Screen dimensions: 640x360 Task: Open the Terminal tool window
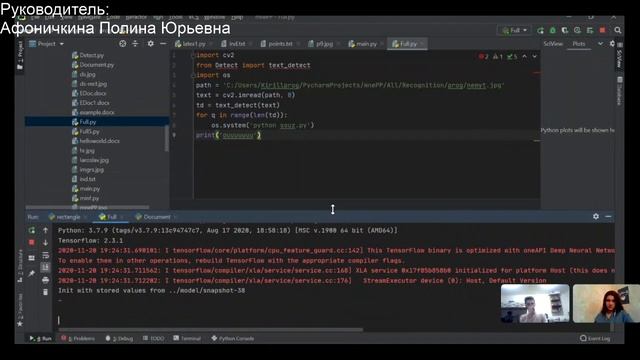[x=187, y=338]
